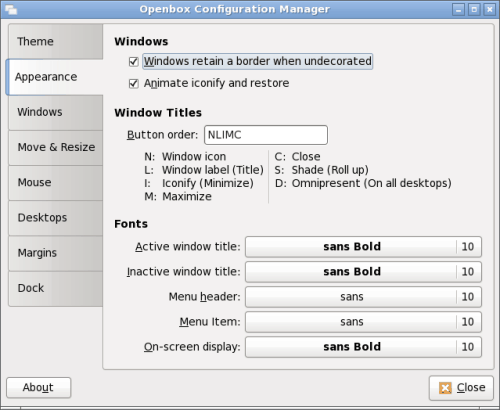
Task: Go to the Move & Resize tab
Action: [55, 147]
